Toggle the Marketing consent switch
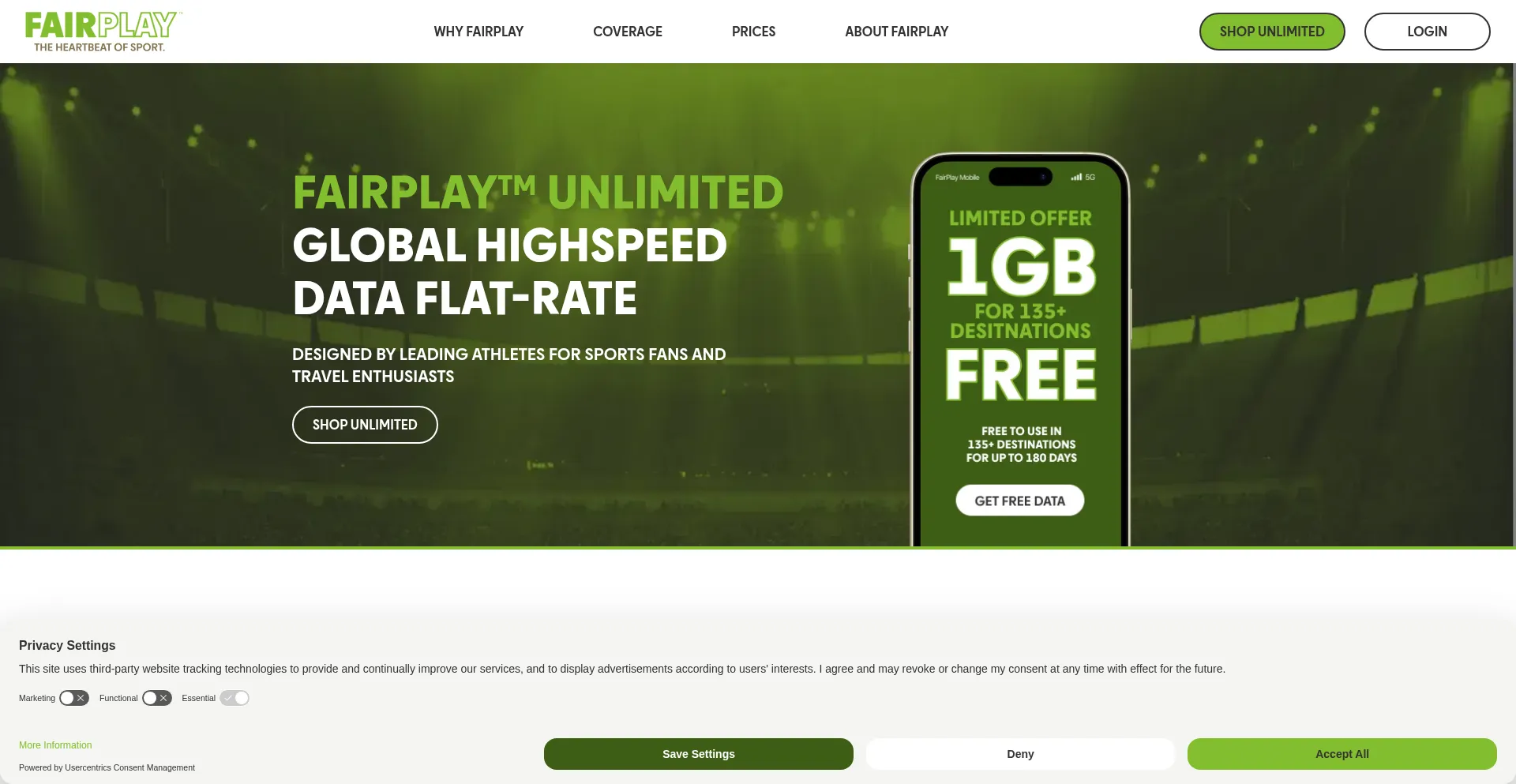This screenshot has width=1516, height=784. (74, 698)
